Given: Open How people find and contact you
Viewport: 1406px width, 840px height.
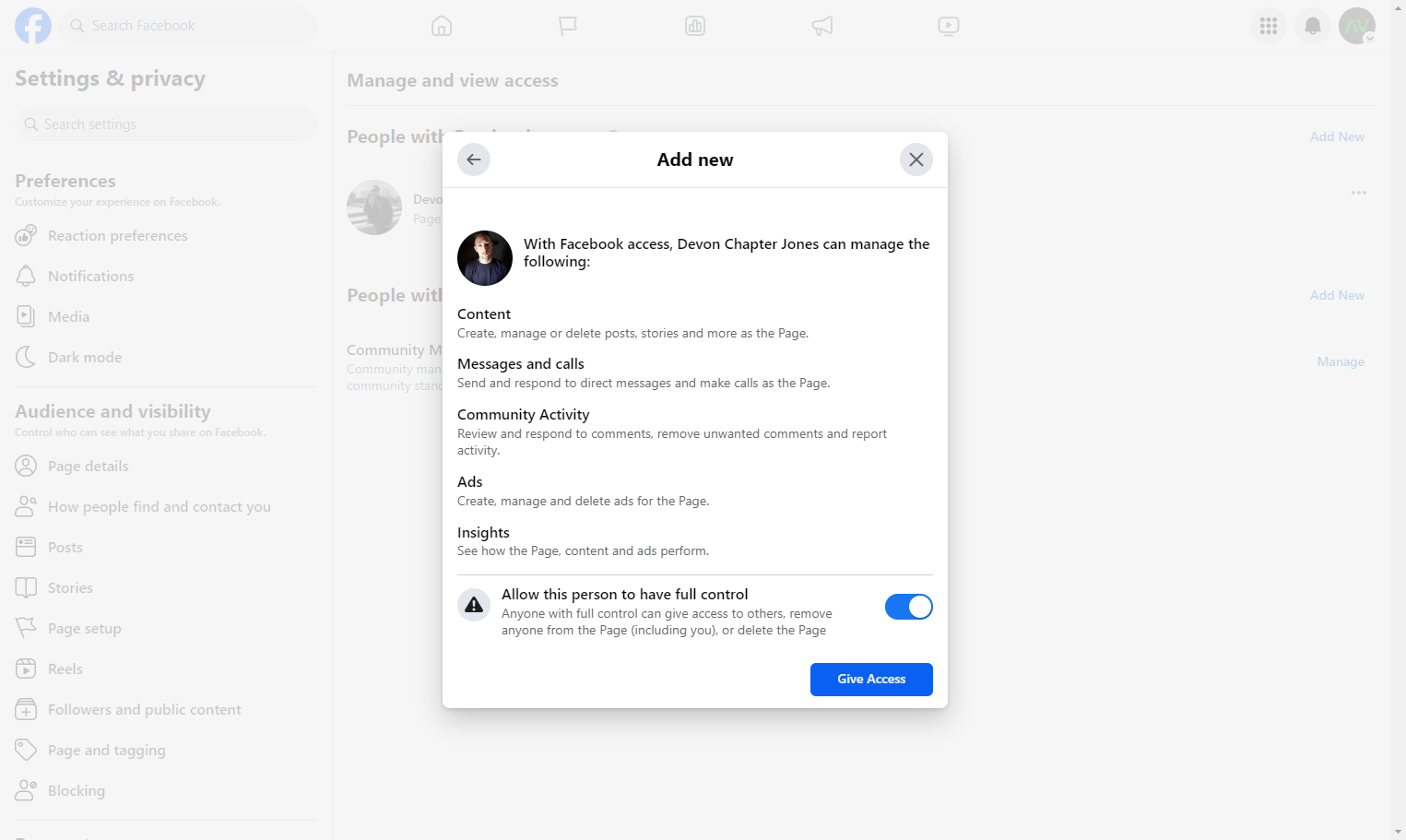Looking at the screenshot, I should [166, 507].
